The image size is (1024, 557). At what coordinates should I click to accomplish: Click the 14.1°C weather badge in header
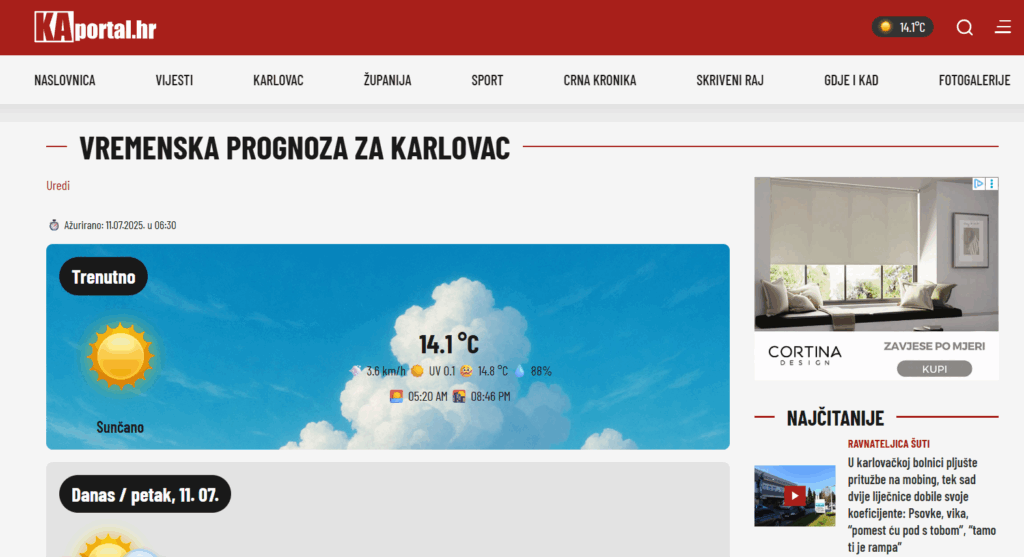click(903, 27)
